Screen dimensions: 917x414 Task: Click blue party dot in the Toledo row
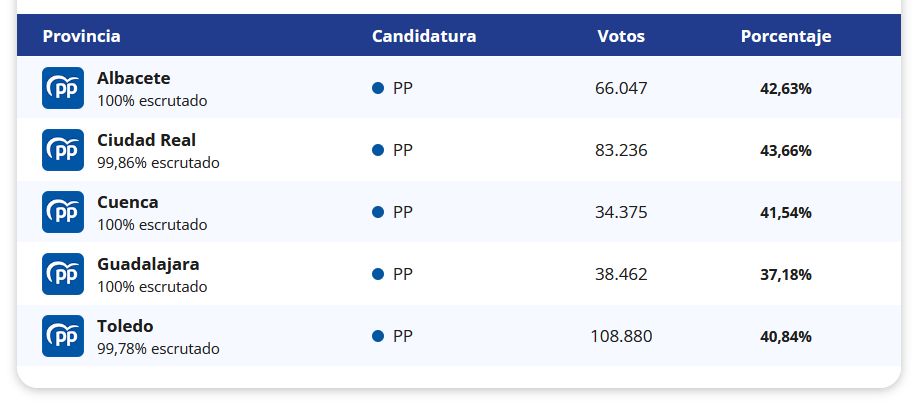pos(378,336)
